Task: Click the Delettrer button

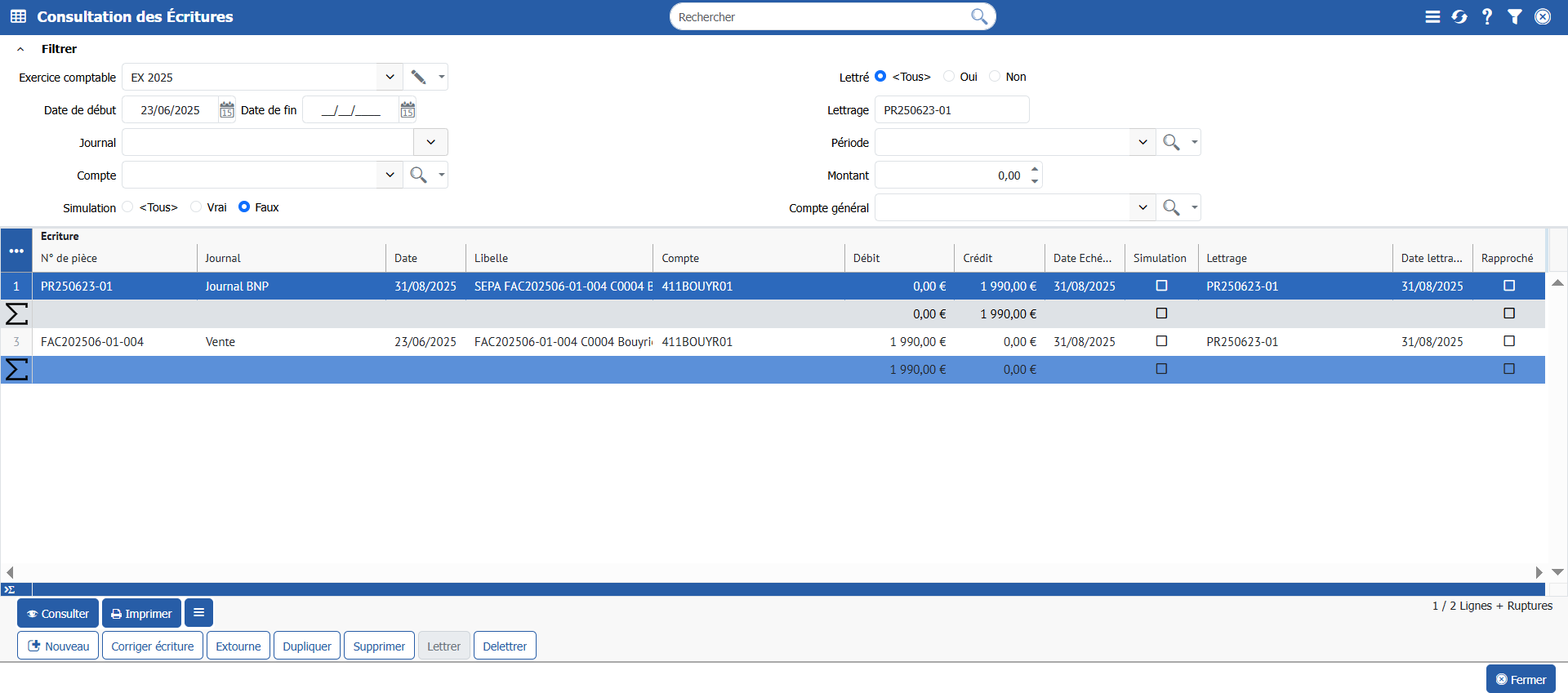Action: click(505, 646)
